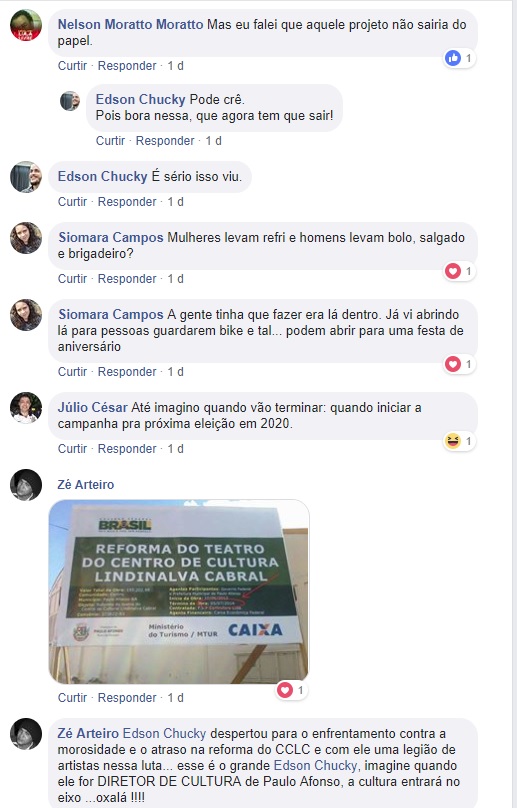Click the heart reaction on the sign photo

tap(285, 690)
